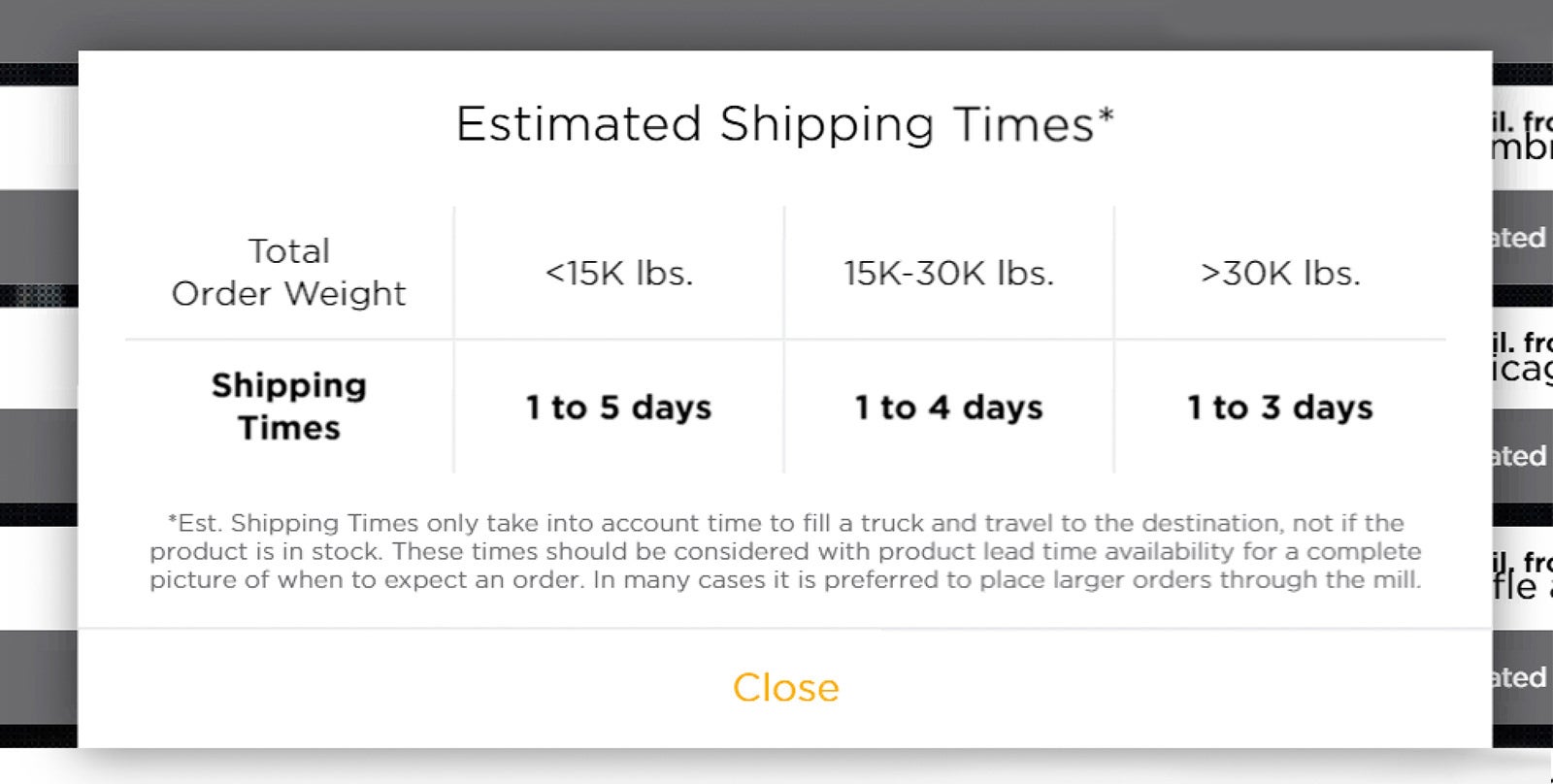Select the bold Shipping Times row label
This screenshot has height=784, width=1553.
tap(288, 407)
